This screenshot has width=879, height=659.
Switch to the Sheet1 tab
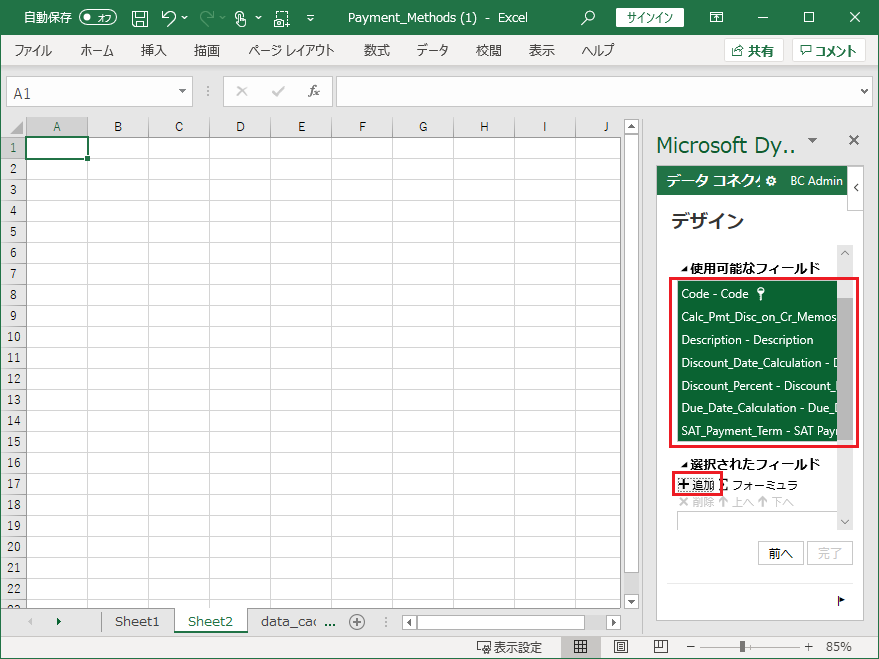pos(137,621)
